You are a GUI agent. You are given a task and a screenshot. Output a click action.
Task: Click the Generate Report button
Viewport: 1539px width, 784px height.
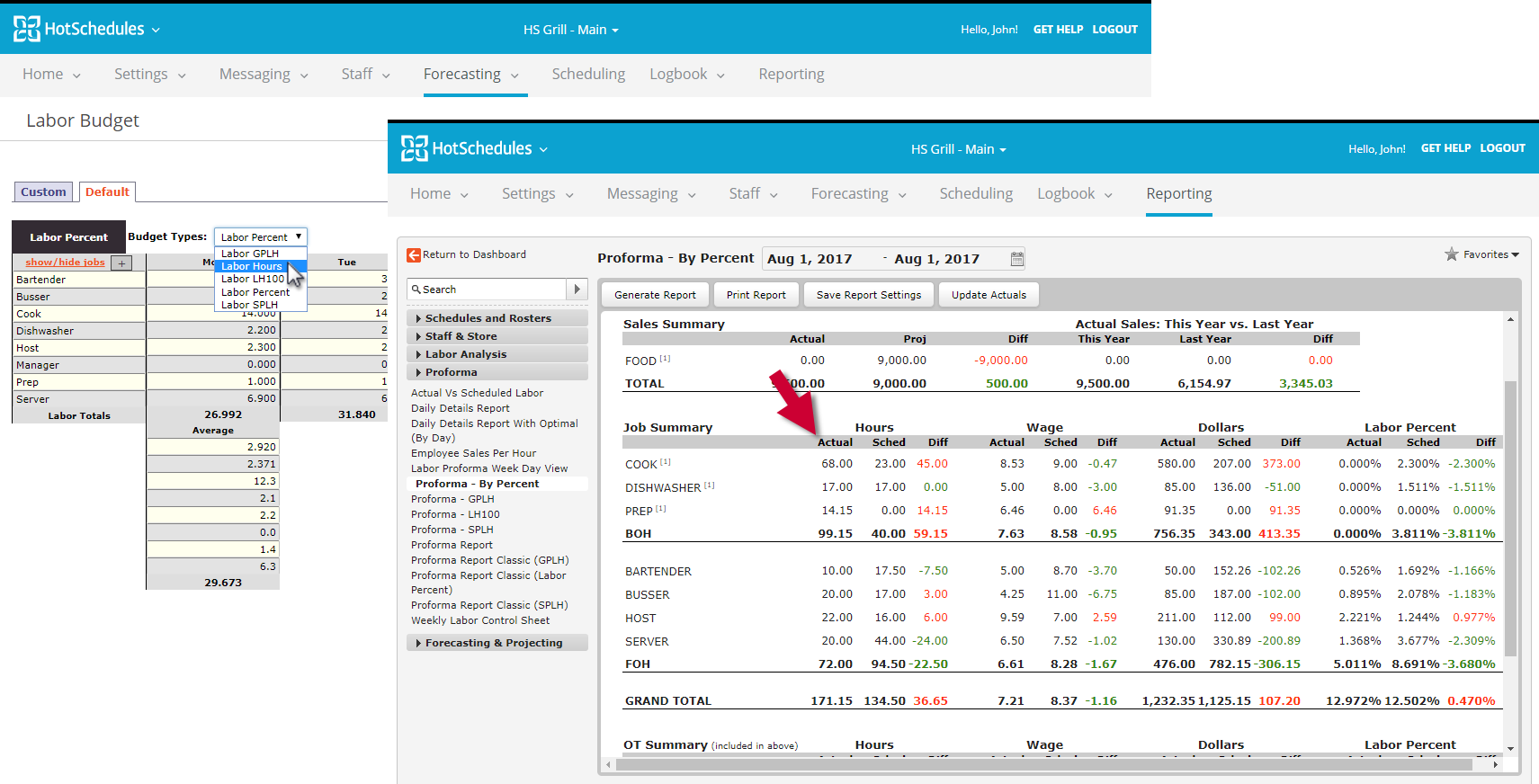point(655,295)
